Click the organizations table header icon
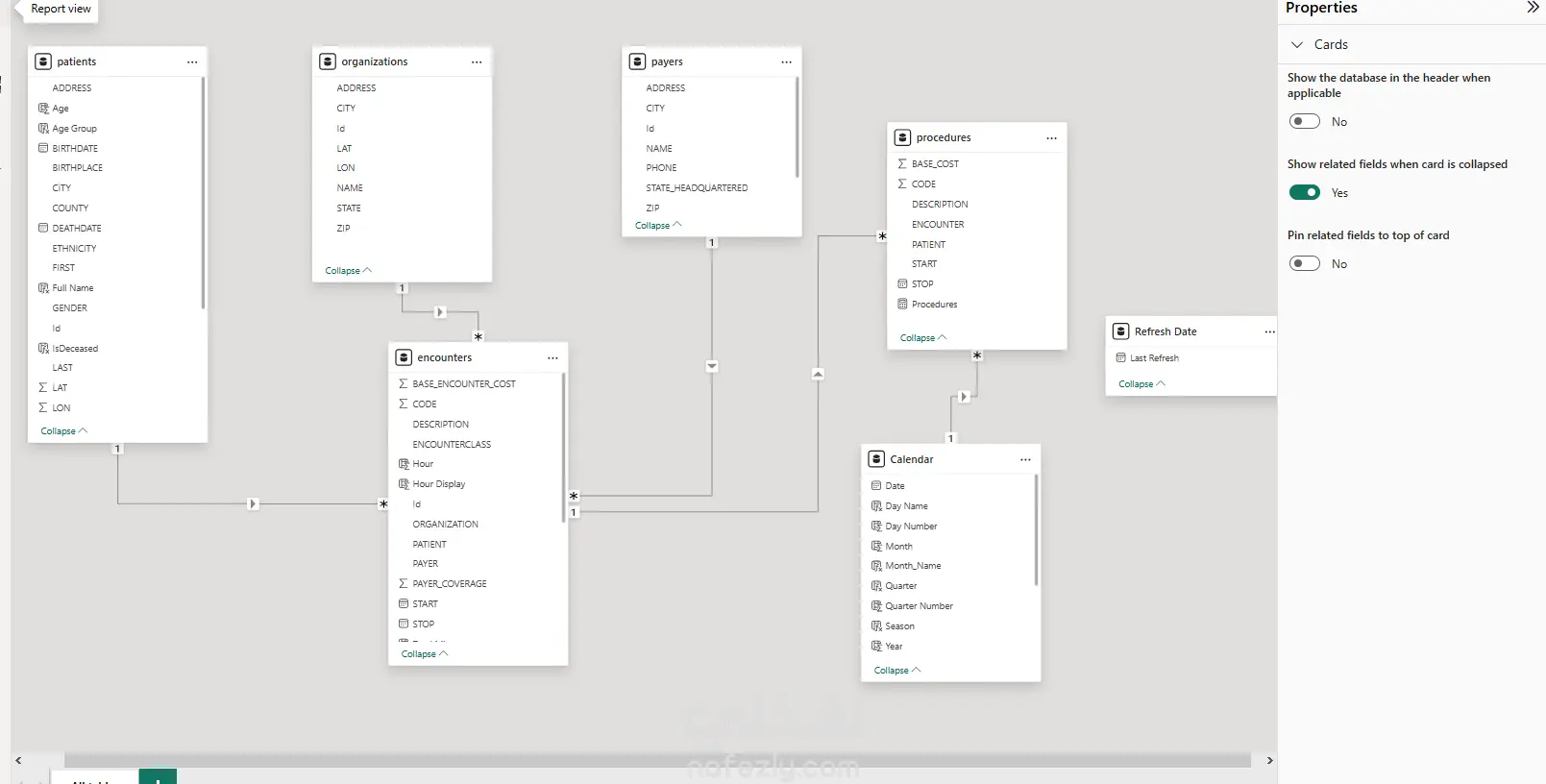The width and height of the screenshot is (1546, 784). coord(328,61)
